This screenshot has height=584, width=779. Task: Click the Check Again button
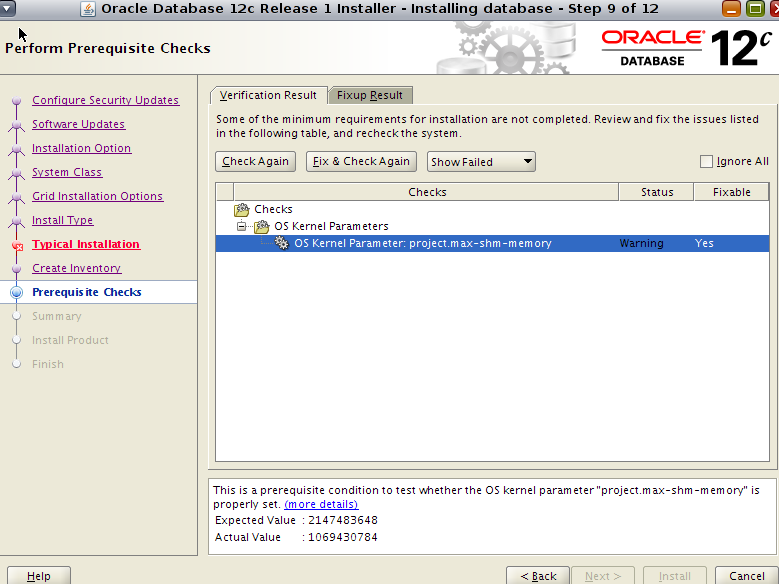pyautogui.click(x=255, y=162)
